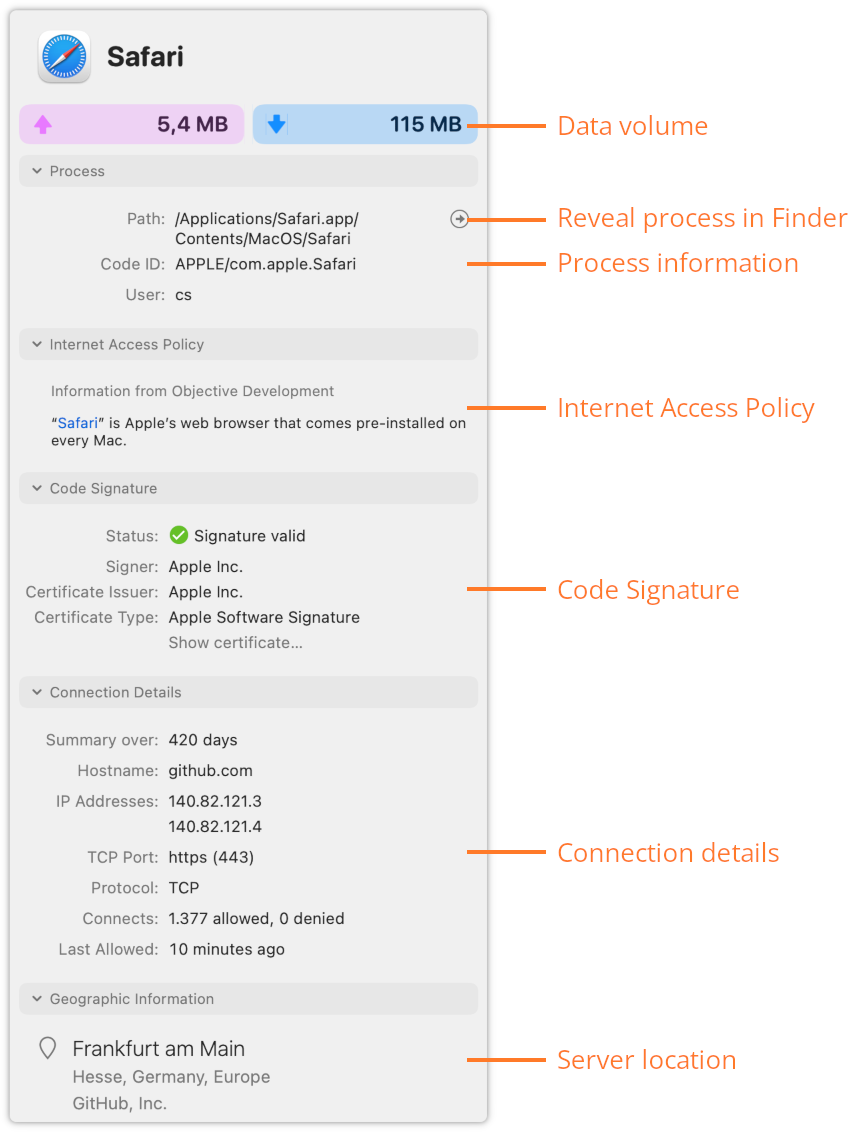Viewport: 848px width, 1132px height.
Task: Collapse the Geographic Information section
Action: [37, 999]
